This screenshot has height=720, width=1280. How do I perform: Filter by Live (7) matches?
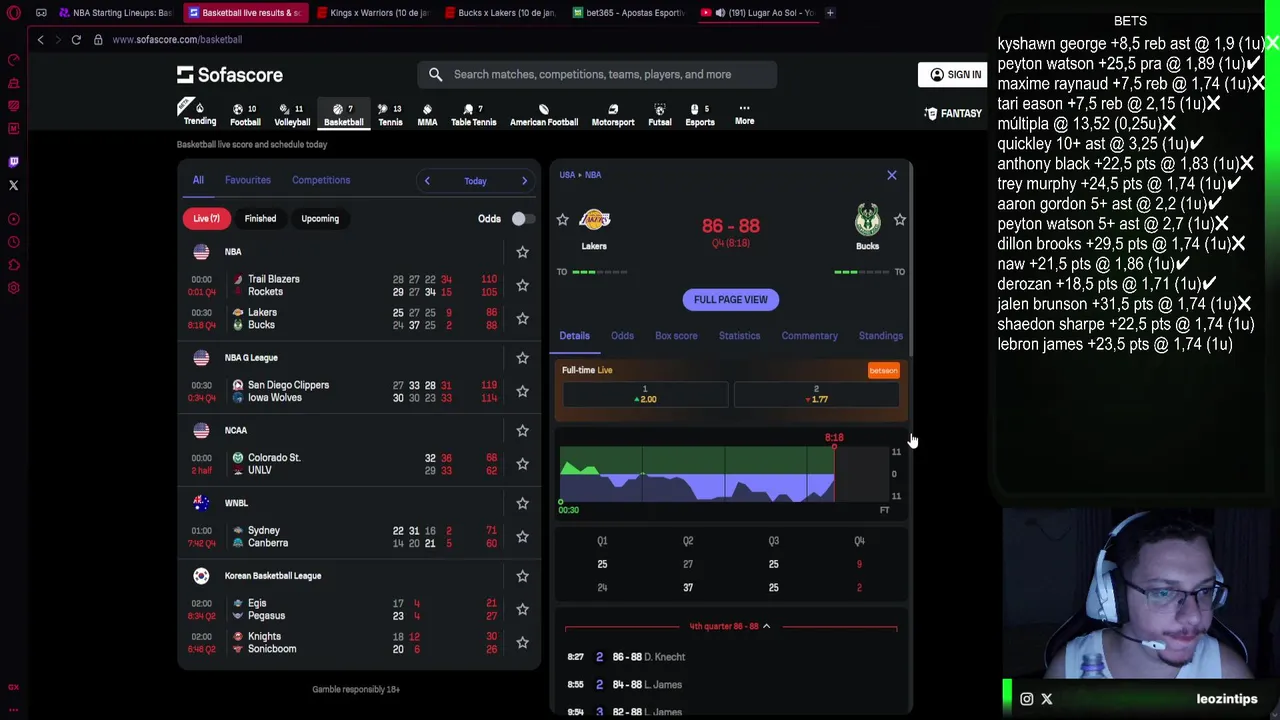point(206,218)
